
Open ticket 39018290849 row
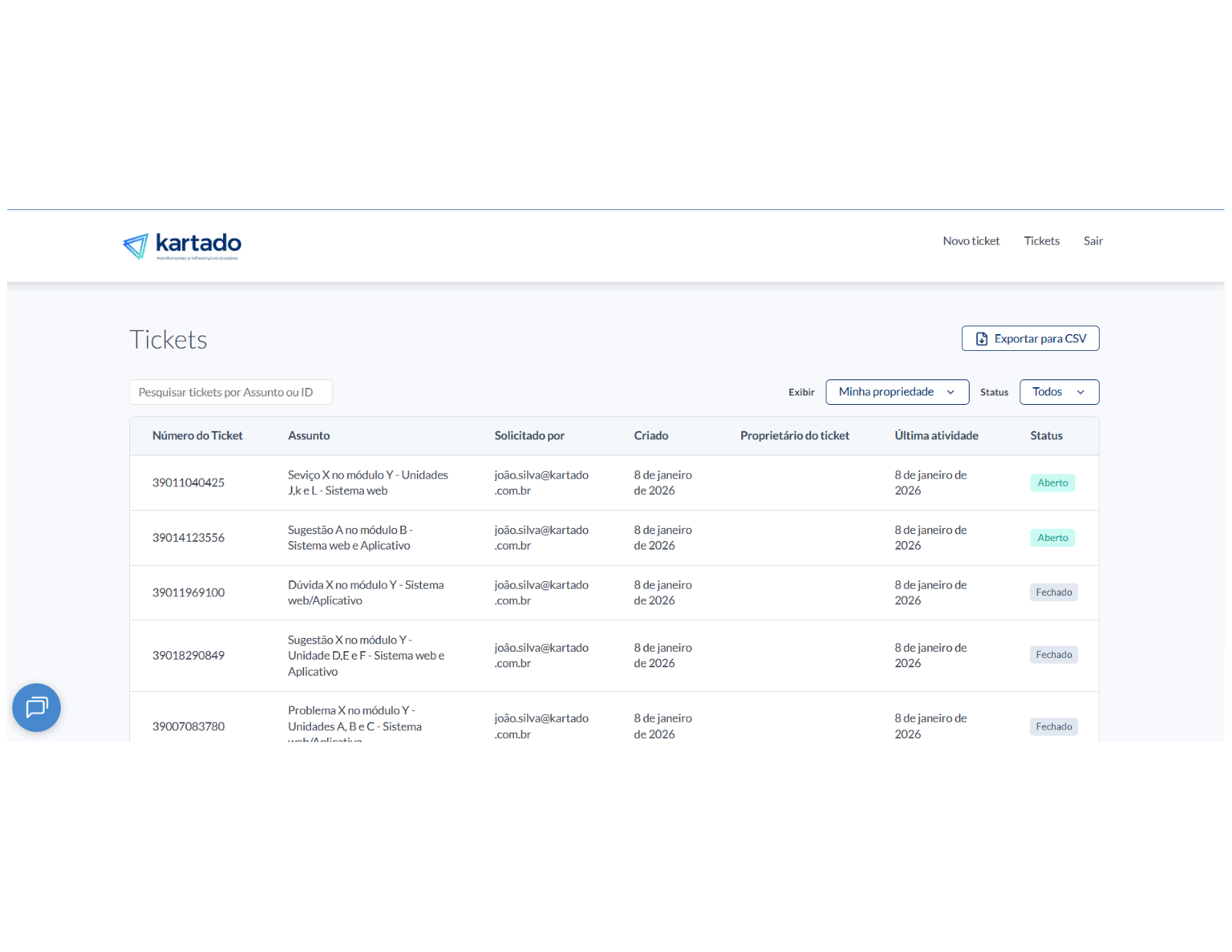pyautogui.click(x=189, y=656)
